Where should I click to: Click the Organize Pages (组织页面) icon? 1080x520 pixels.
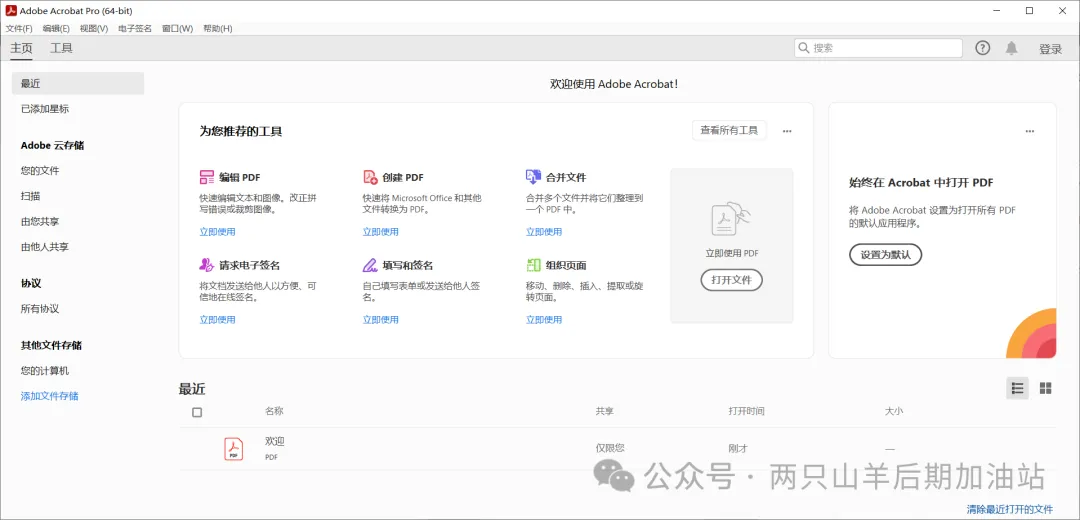[533, 265]
